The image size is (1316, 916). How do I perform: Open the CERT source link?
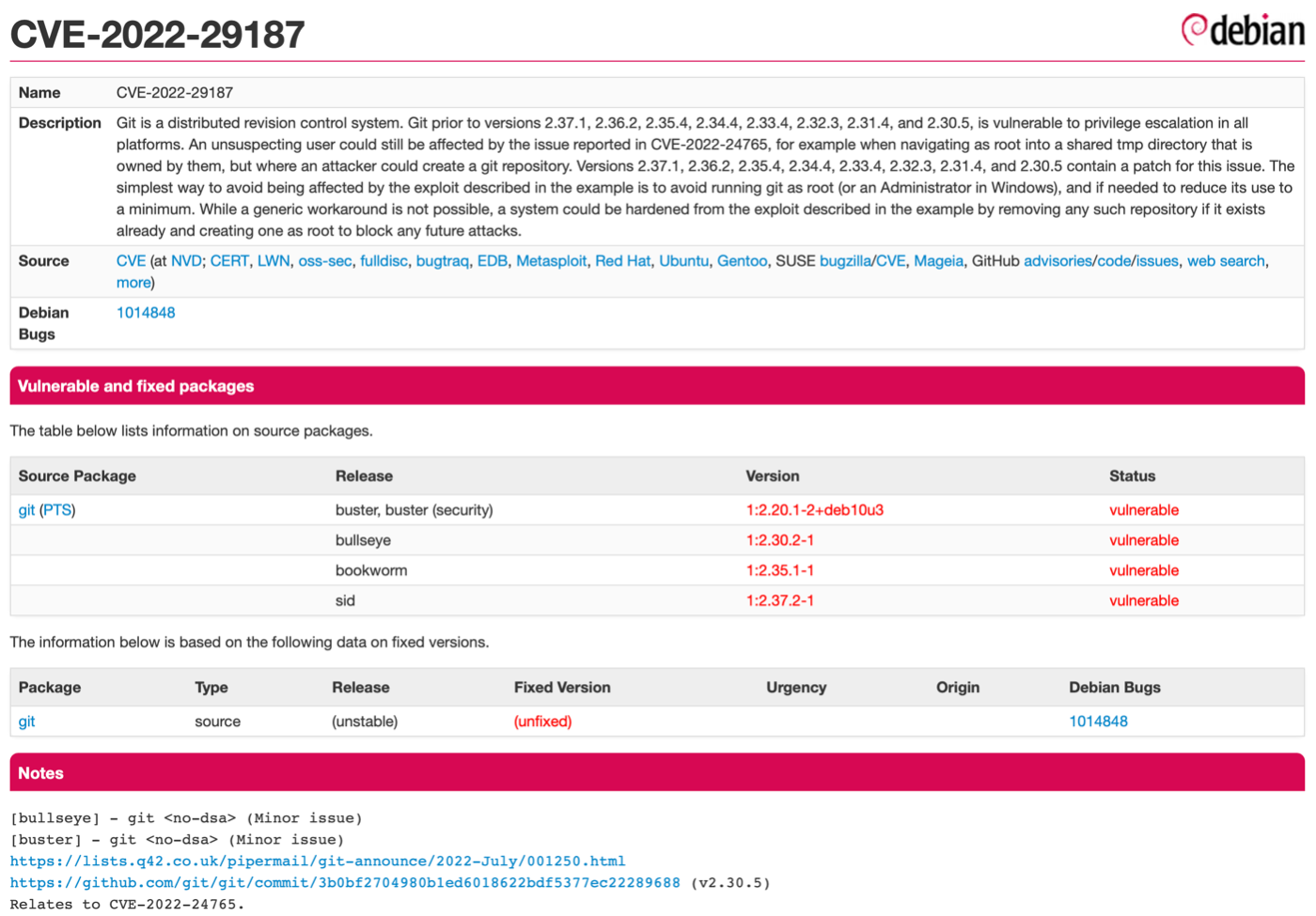coord(229,261)
